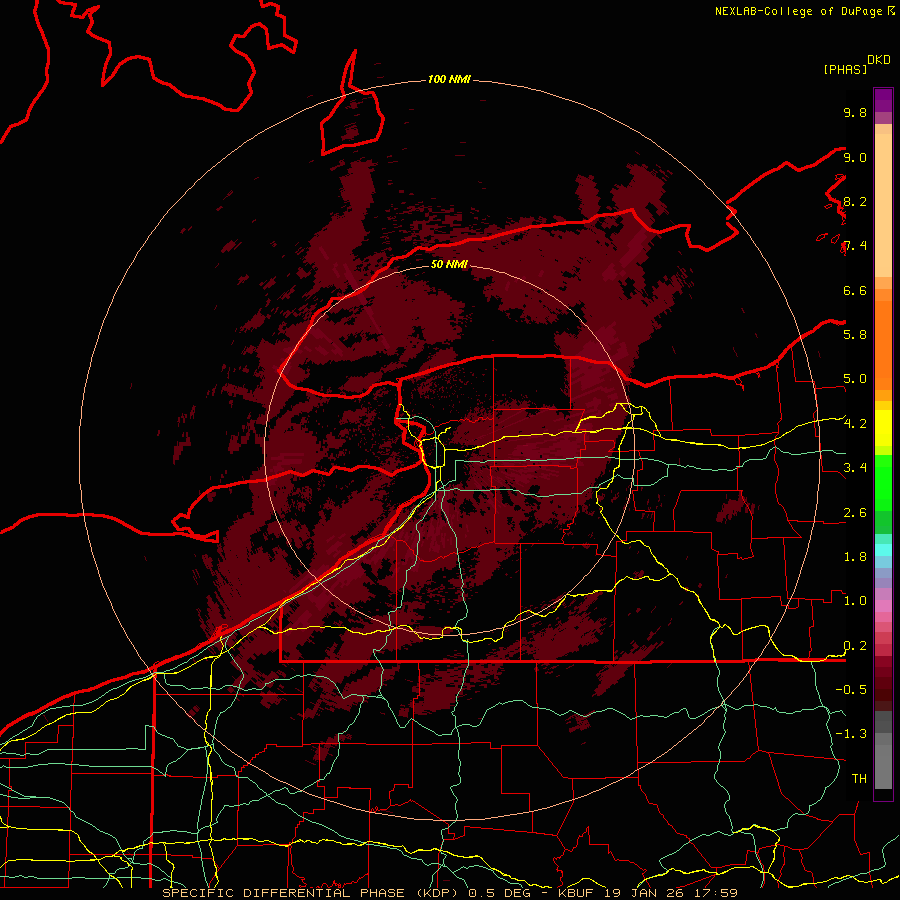900x900 pixels.
Task: Select the 0.2 value on color scale
Action: [855, 646]
